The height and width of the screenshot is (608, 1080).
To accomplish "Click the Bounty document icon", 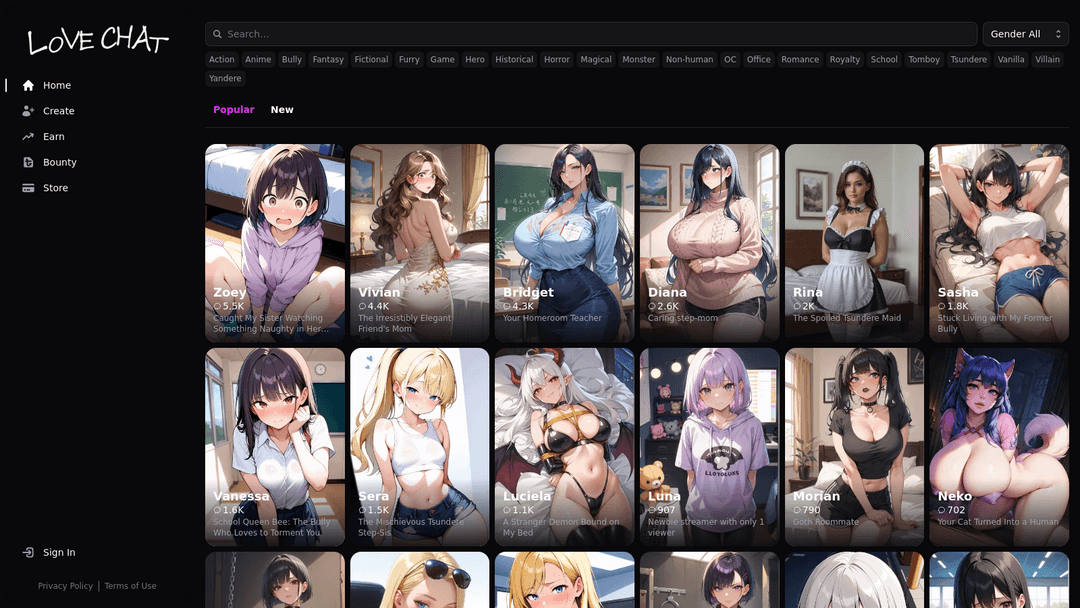I will point(28,163).
